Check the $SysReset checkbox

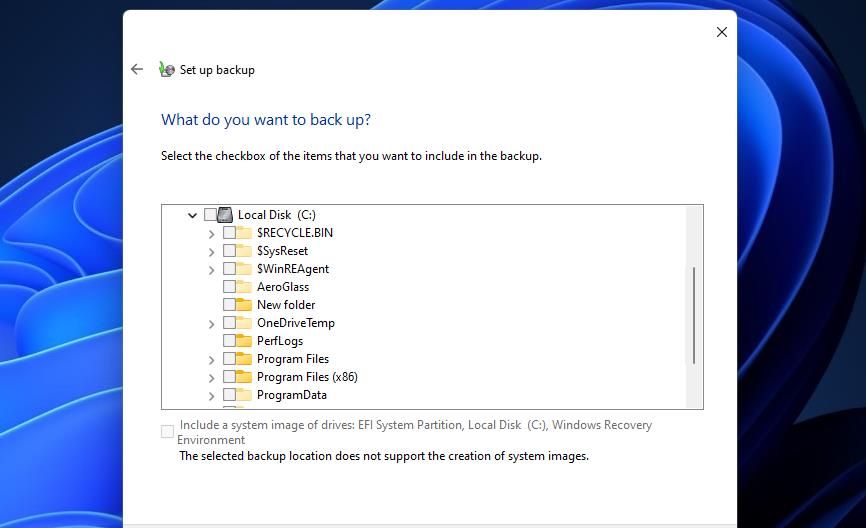(x=229, y=251)
